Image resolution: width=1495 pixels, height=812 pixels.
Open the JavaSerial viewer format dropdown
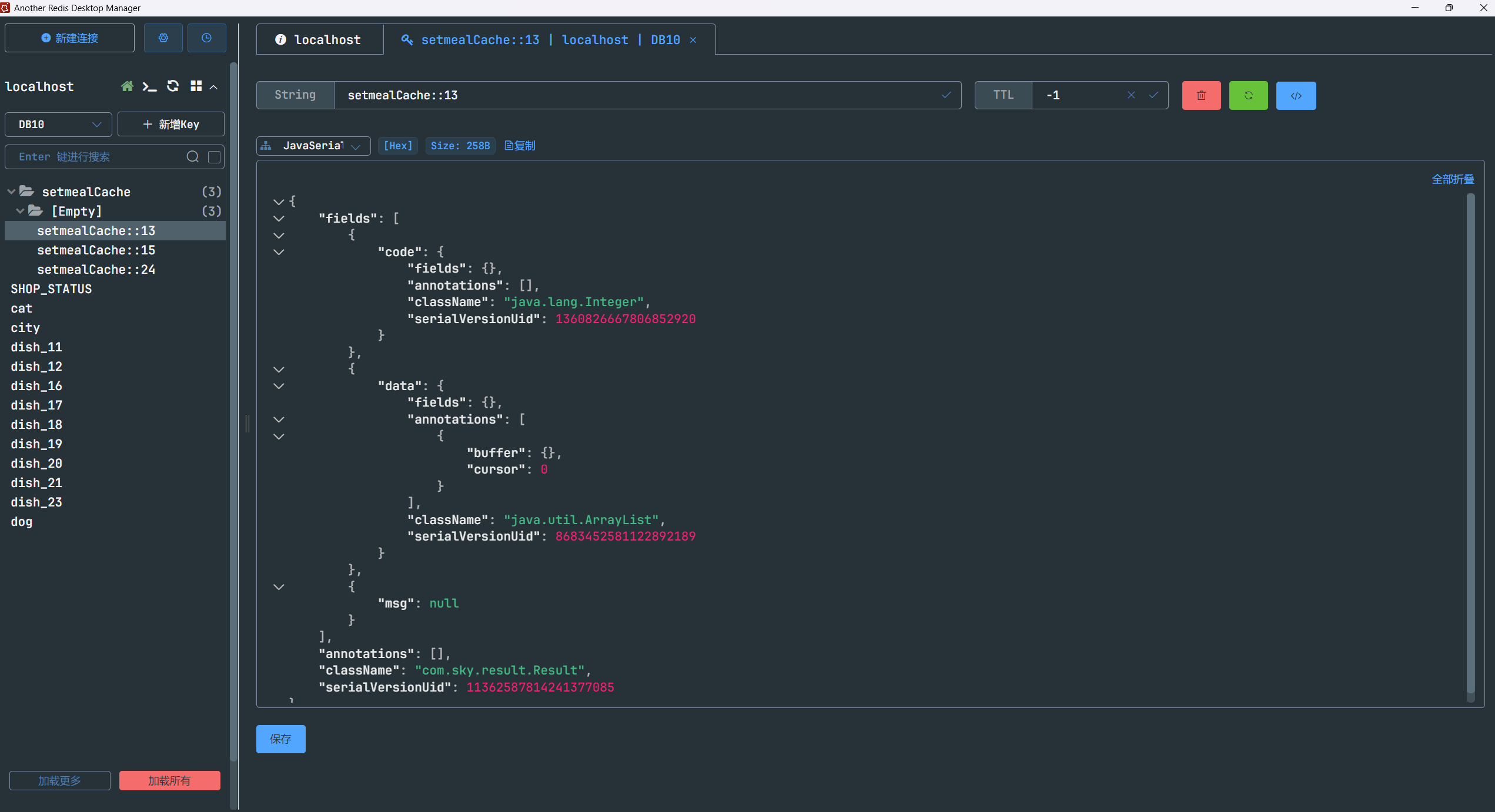click(313, 146)
